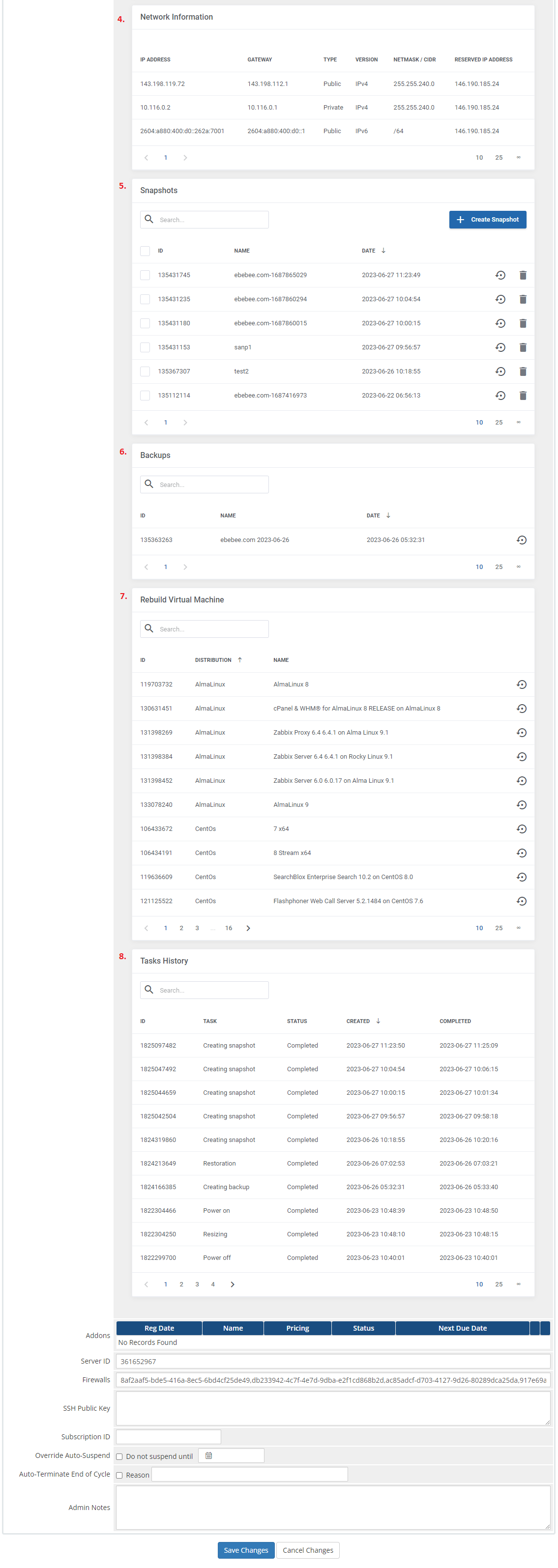Click the Server ID field

[333, 1361]
